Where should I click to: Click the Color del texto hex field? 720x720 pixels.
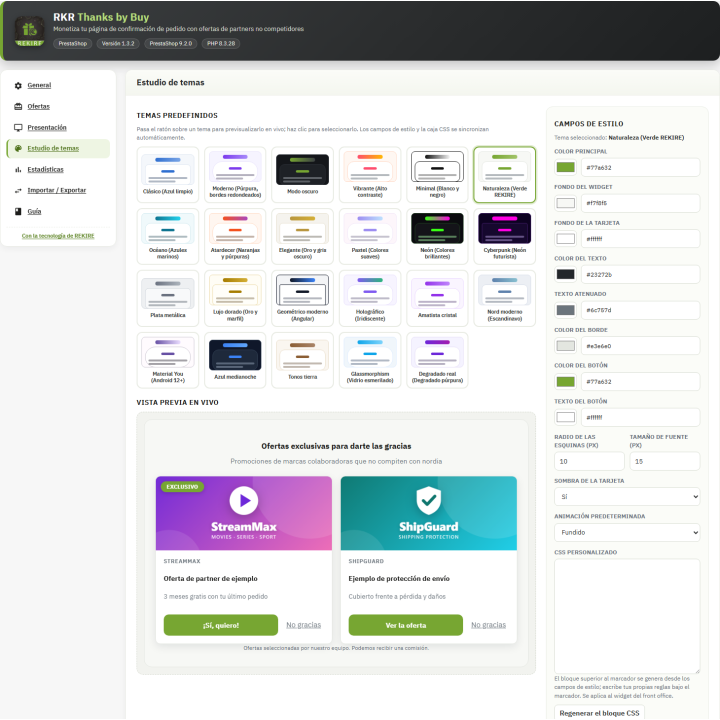640,275
